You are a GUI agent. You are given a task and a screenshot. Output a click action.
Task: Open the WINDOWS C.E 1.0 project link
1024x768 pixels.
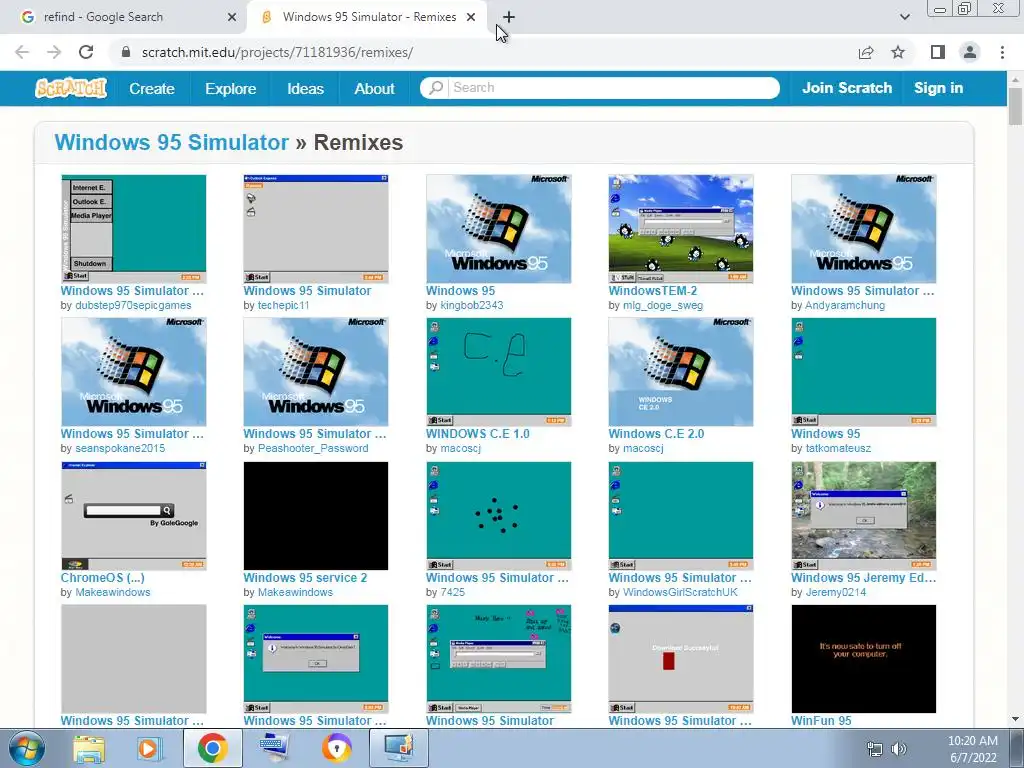point(477,434)
